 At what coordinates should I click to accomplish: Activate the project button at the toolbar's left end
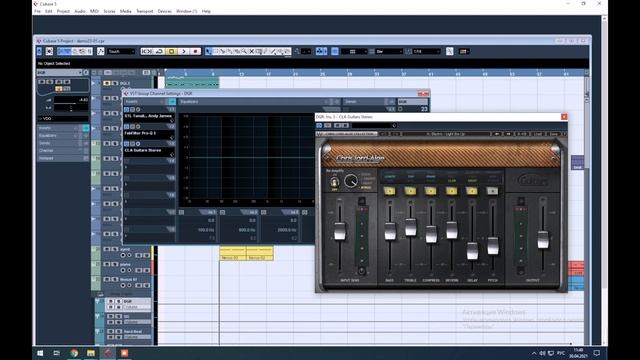point(39,51)
